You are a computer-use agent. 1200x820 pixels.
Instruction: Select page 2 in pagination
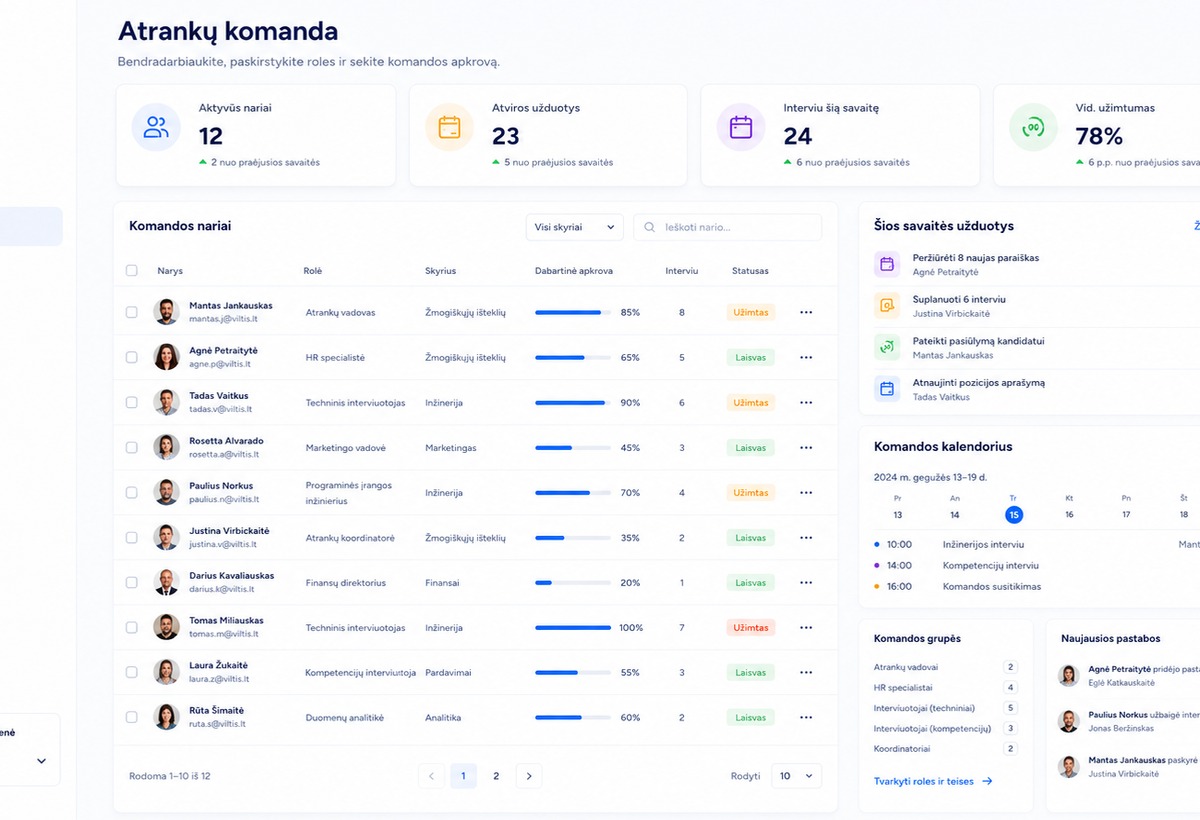pyautogui.click(x=496, y=776)
